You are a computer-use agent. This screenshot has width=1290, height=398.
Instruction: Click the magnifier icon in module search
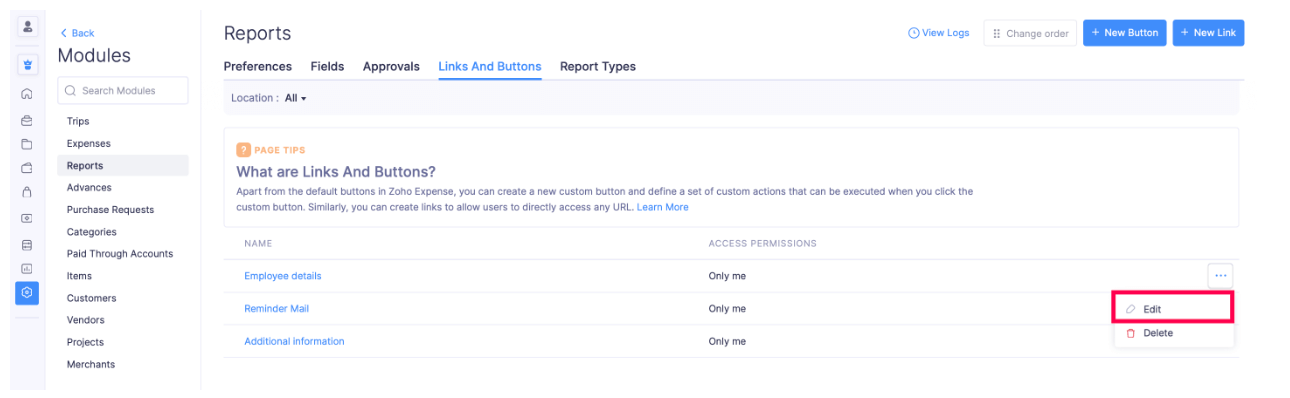coord(70,91)
